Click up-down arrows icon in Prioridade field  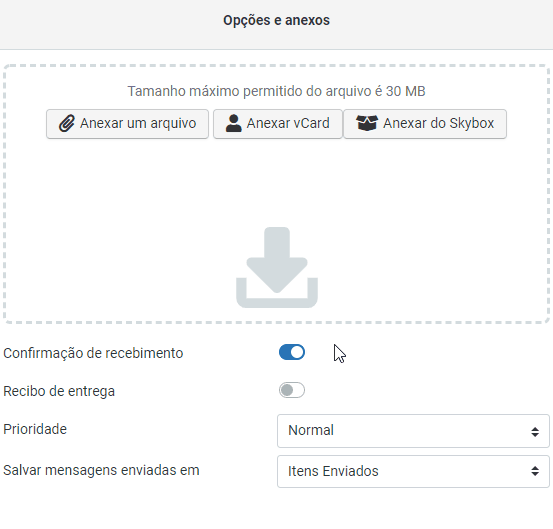click(535, 432)
